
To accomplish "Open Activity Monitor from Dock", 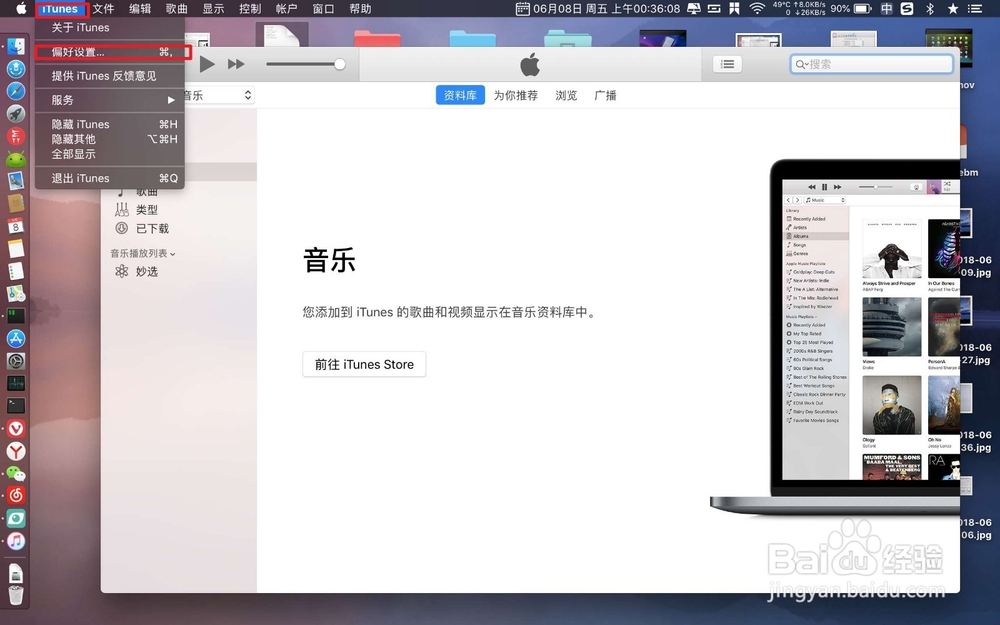I will click(16, 383).
